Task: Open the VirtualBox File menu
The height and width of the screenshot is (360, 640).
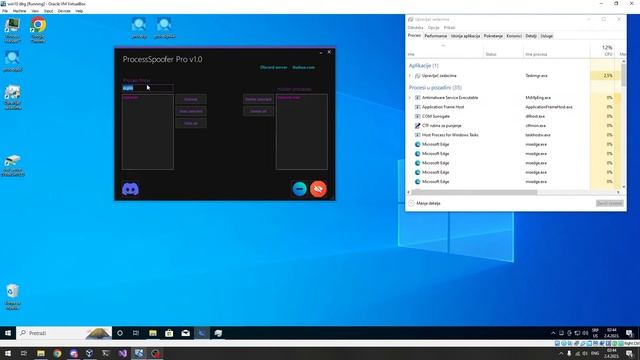Action: pos(5,11)
